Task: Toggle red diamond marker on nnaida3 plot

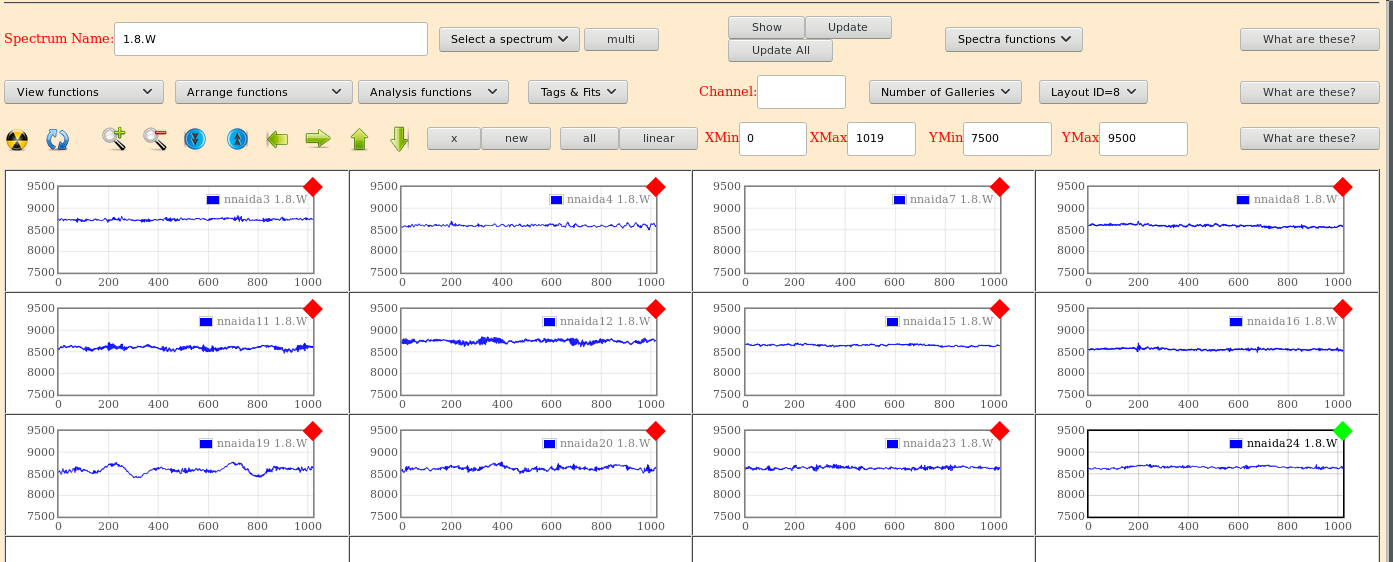Action: (312, 187)
